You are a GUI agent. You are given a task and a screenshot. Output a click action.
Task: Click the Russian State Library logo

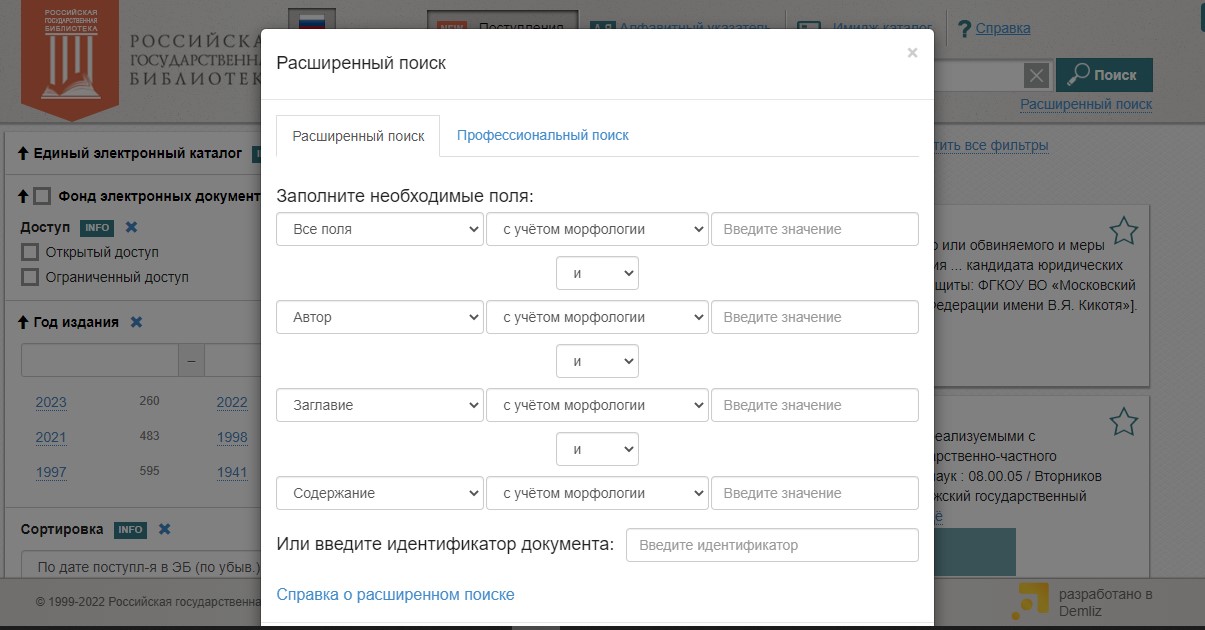(69, 58)
